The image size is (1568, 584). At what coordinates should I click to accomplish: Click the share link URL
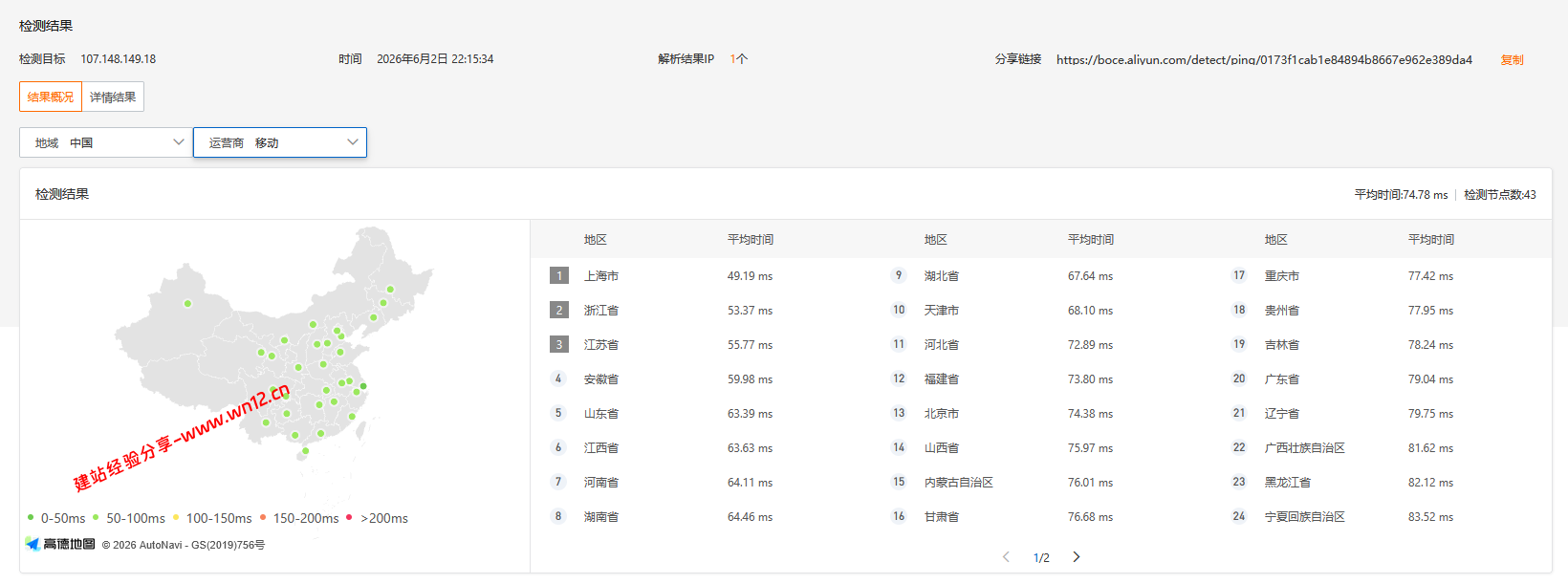click(x=1264, y=59)
